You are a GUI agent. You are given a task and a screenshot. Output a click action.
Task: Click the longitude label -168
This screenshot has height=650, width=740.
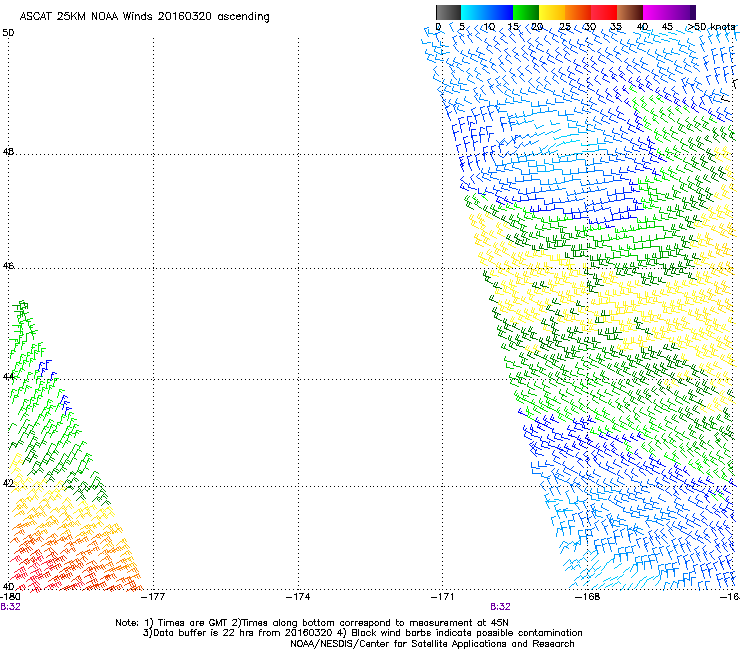pos(588,597)
